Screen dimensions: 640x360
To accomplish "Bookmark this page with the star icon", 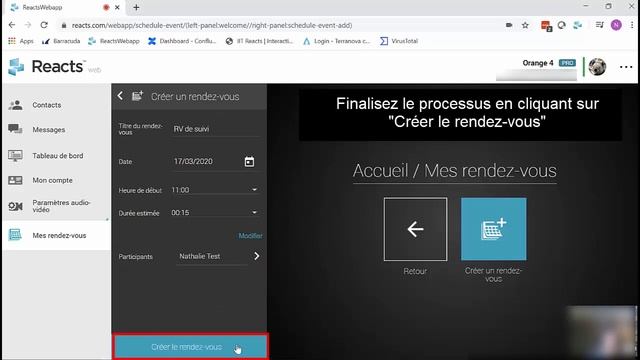I will tap(525, 25).
